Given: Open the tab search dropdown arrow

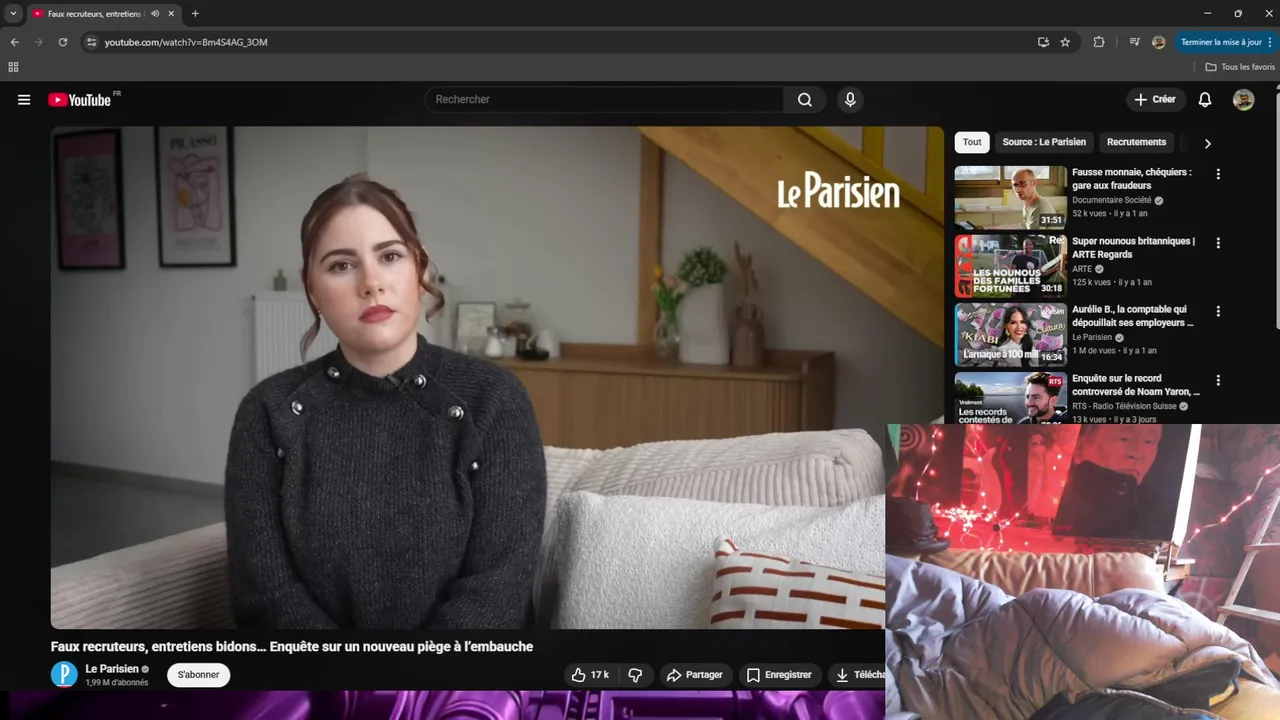Looking at the screenshot, I should pyautogui.click(x=13, y=14).
